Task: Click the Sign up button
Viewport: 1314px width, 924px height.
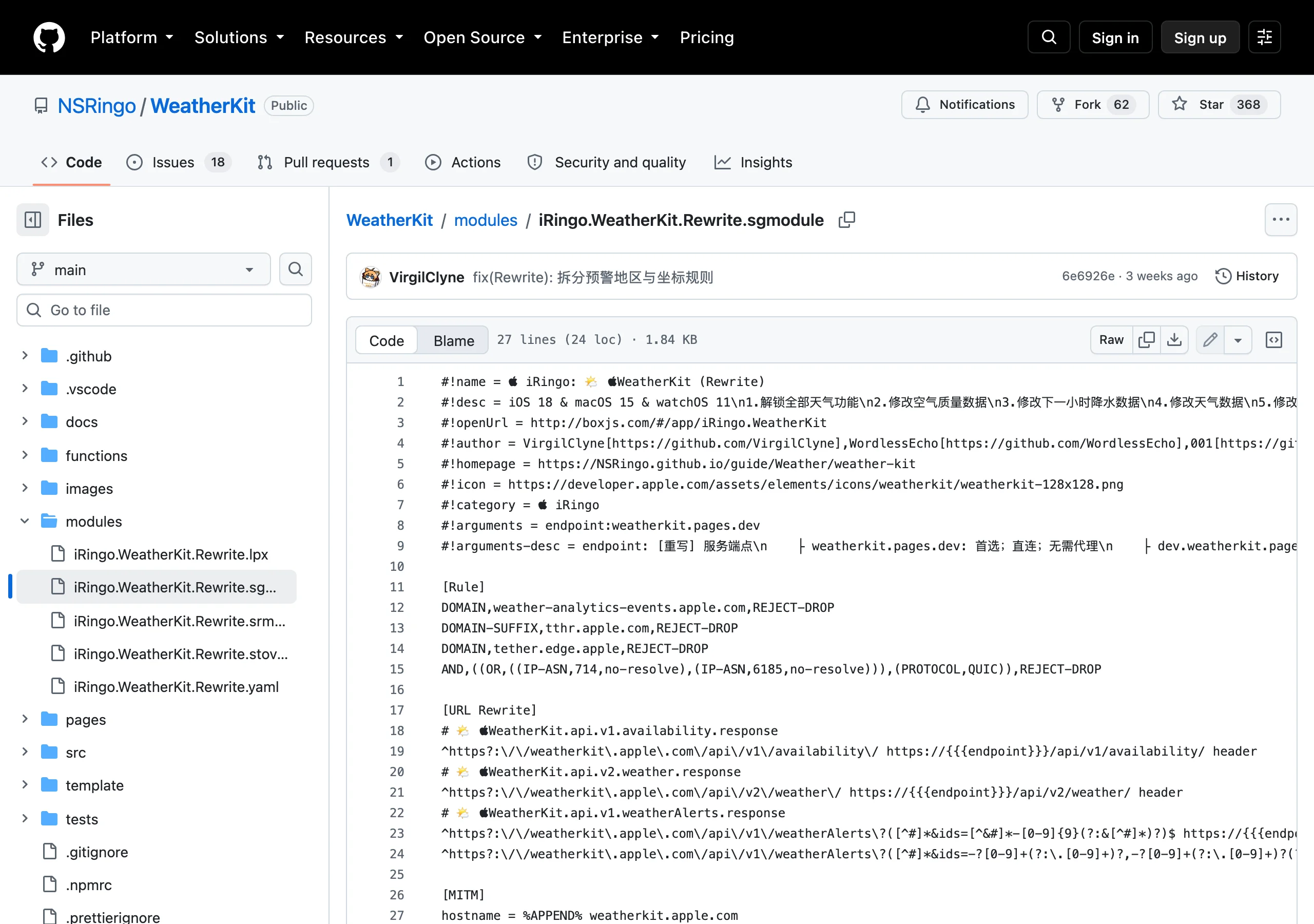Action: pos(1200,37)
